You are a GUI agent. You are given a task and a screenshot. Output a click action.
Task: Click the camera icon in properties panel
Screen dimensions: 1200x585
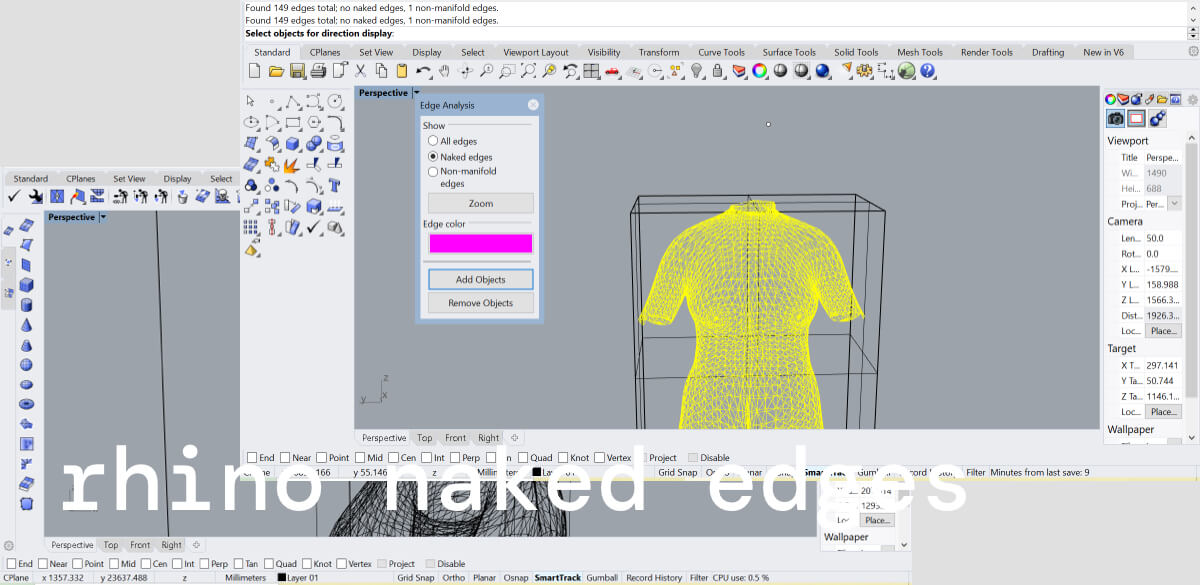[x=1115, y=118]
